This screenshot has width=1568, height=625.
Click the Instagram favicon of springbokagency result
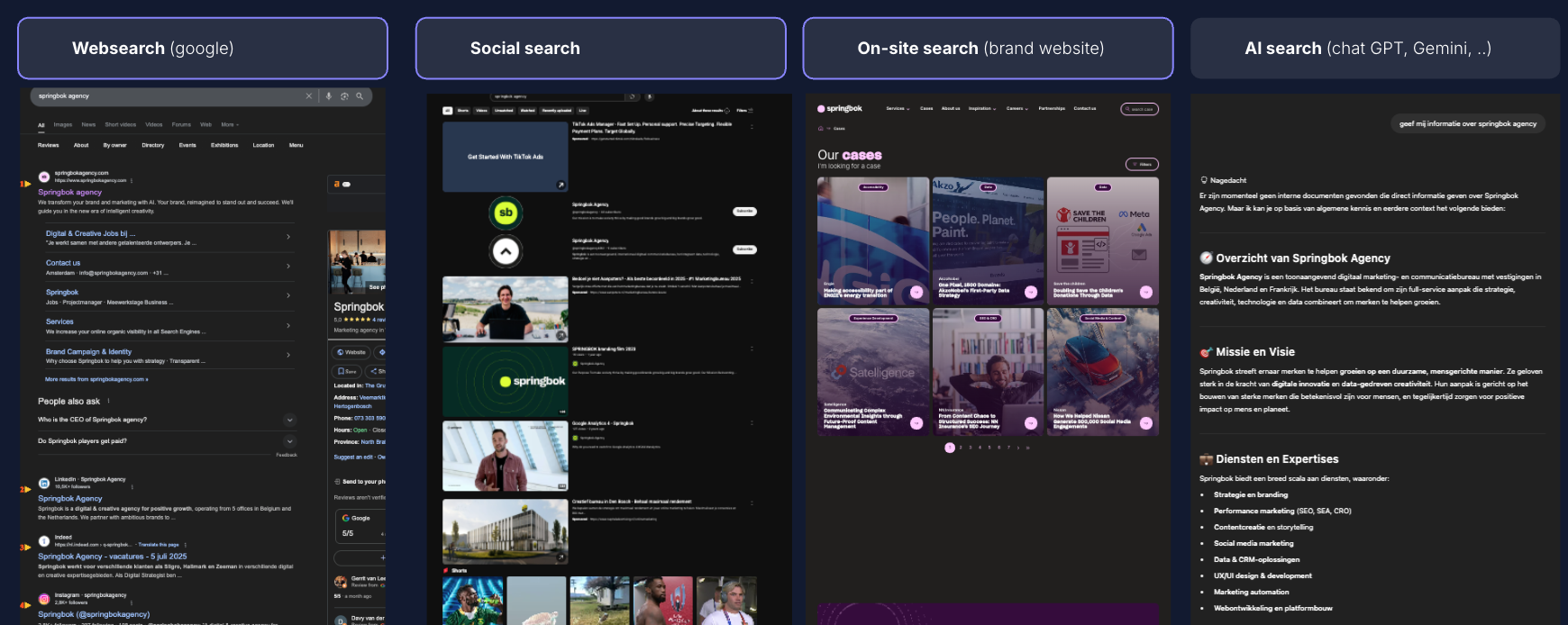[x=44, y=599]
